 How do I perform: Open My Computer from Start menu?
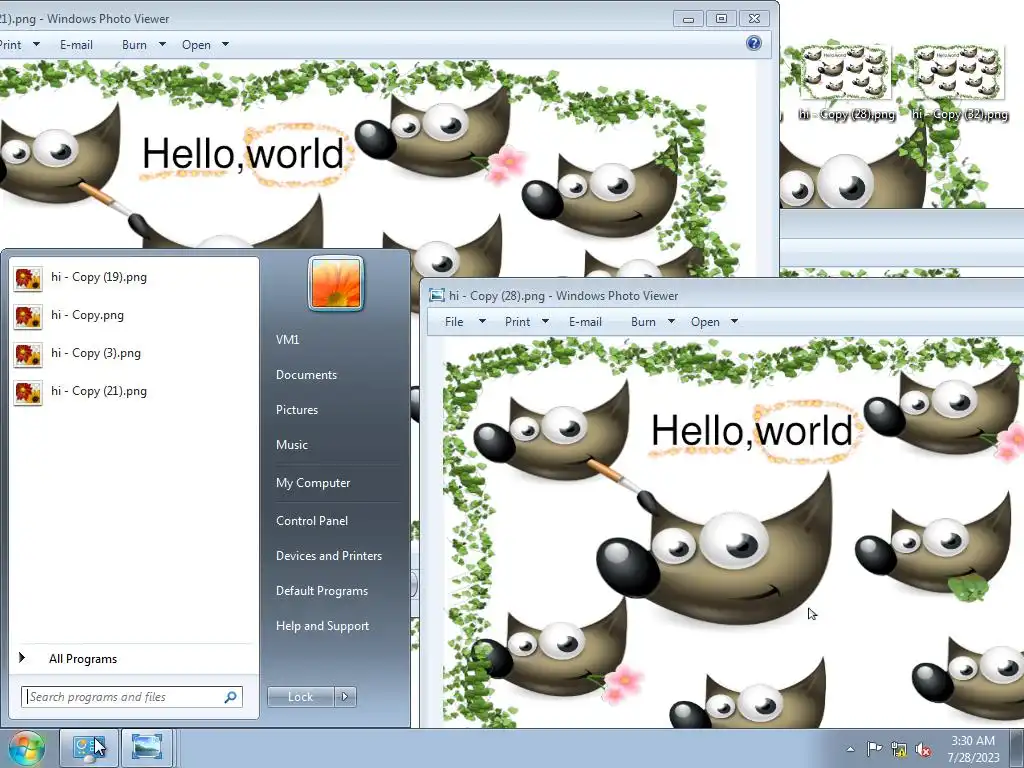(x=313, y=483)
